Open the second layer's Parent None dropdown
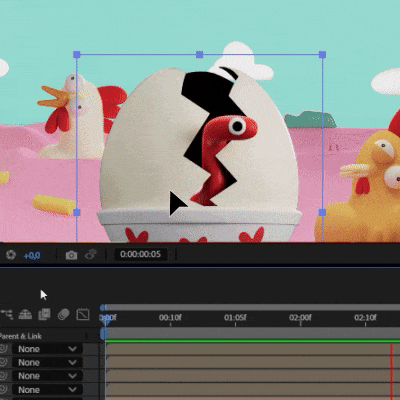The image size is (400, 400). [47, 362]
